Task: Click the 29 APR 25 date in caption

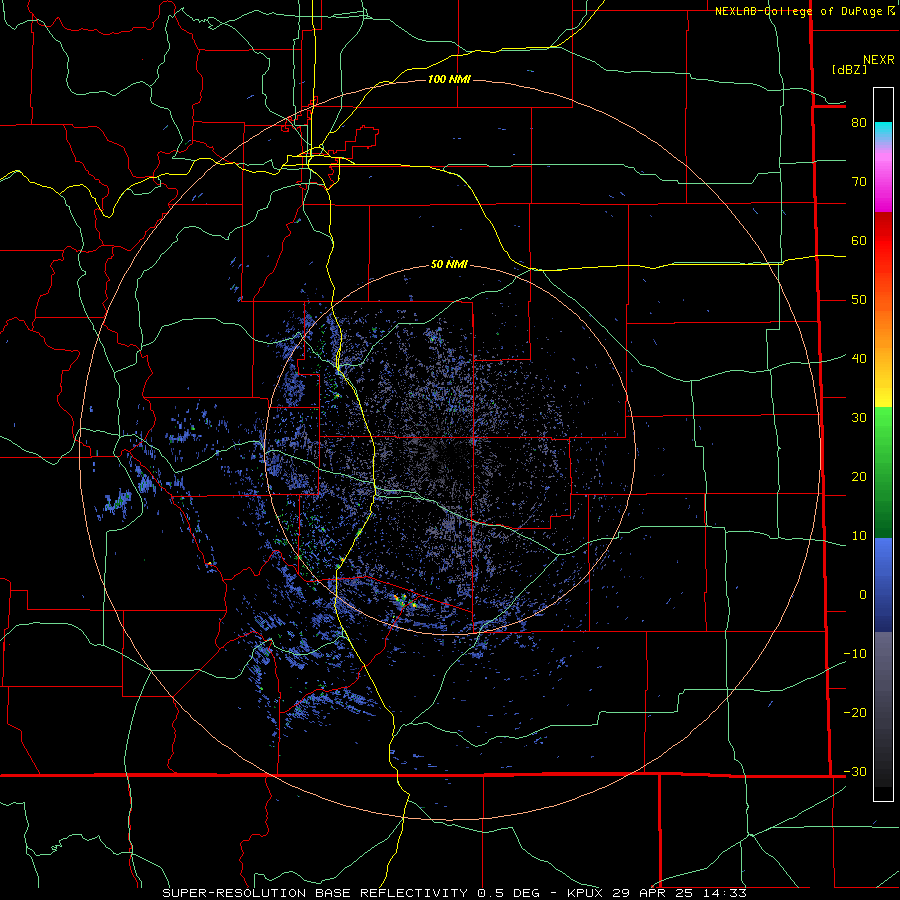Action: pos(654,893)
